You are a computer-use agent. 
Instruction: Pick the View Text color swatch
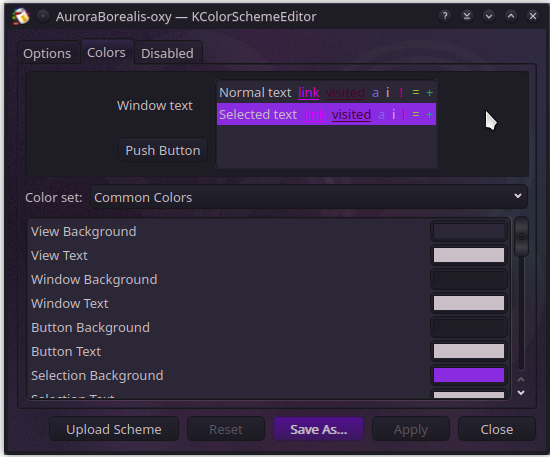point(469,255)
